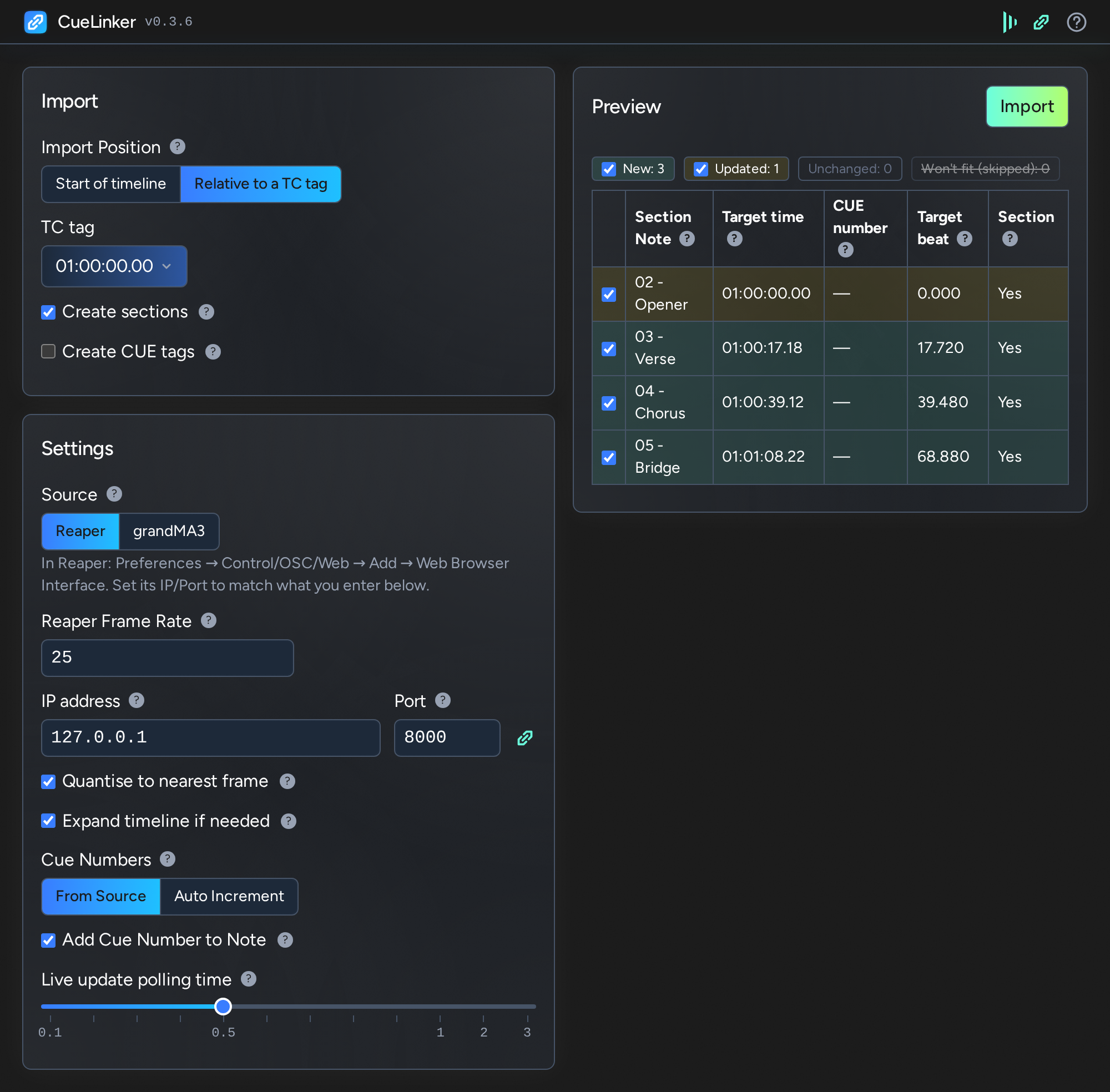Select From Source cue numbers option
1110x1092 pixels.
click(x=101, y=897)
